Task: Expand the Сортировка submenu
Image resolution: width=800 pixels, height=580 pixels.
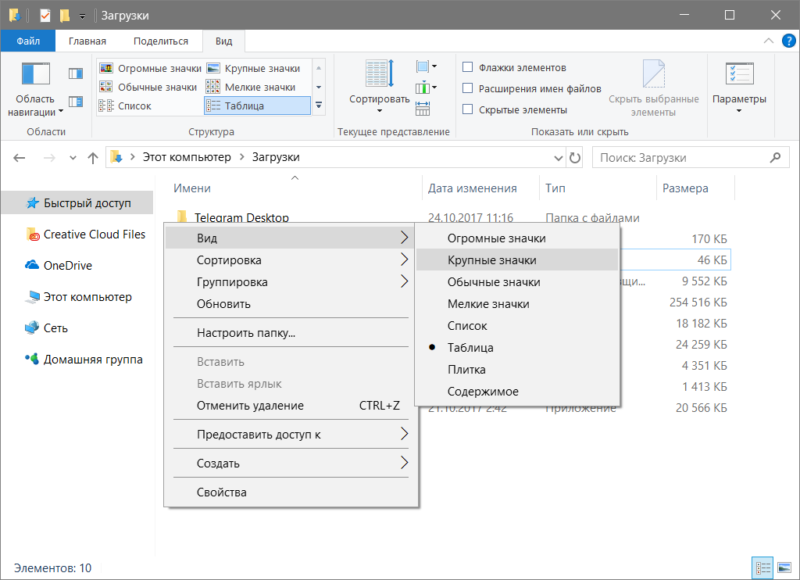Action: [290, 260]
